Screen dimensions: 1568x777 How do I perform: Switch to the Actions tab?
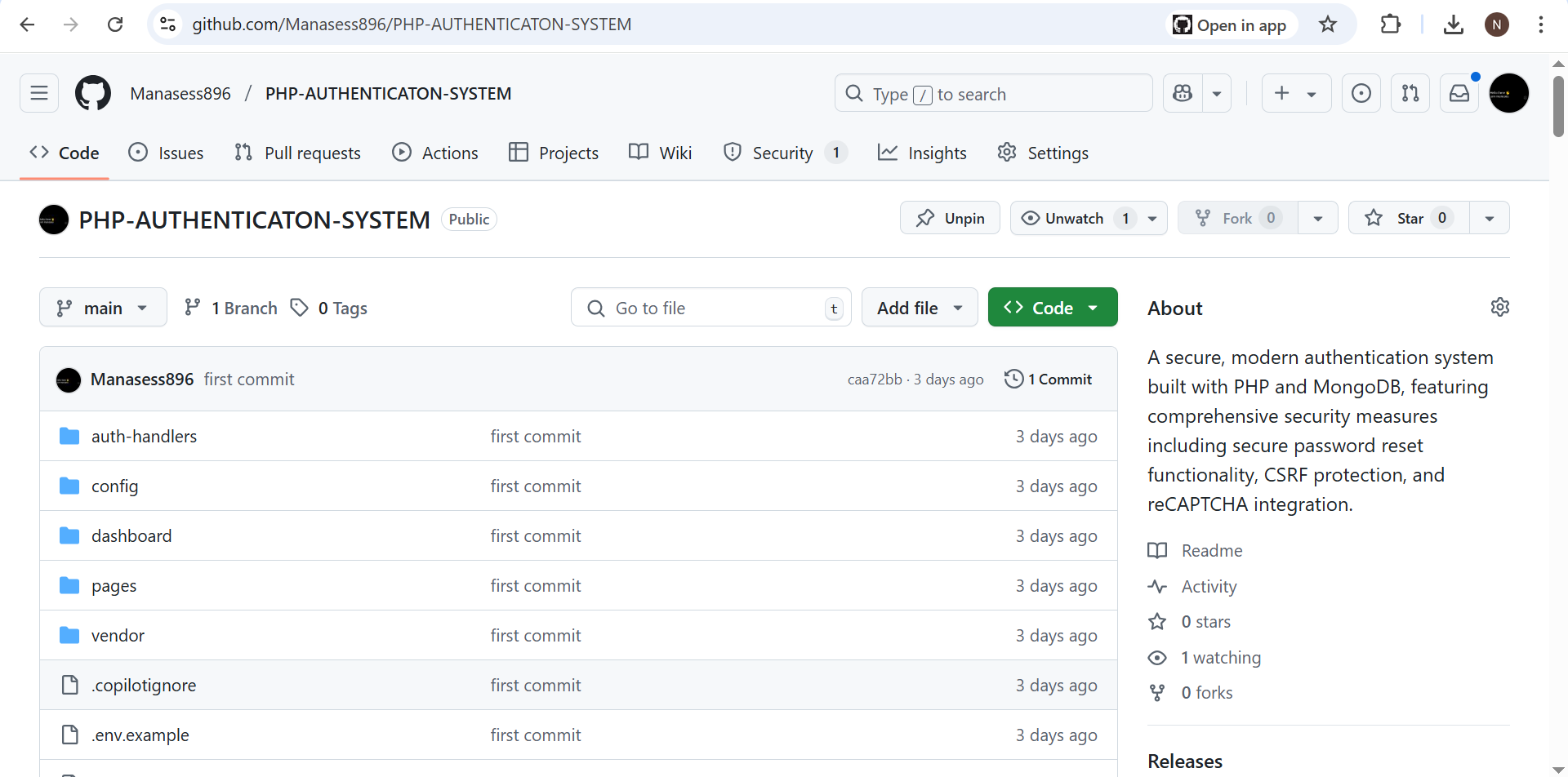(435, 153)
